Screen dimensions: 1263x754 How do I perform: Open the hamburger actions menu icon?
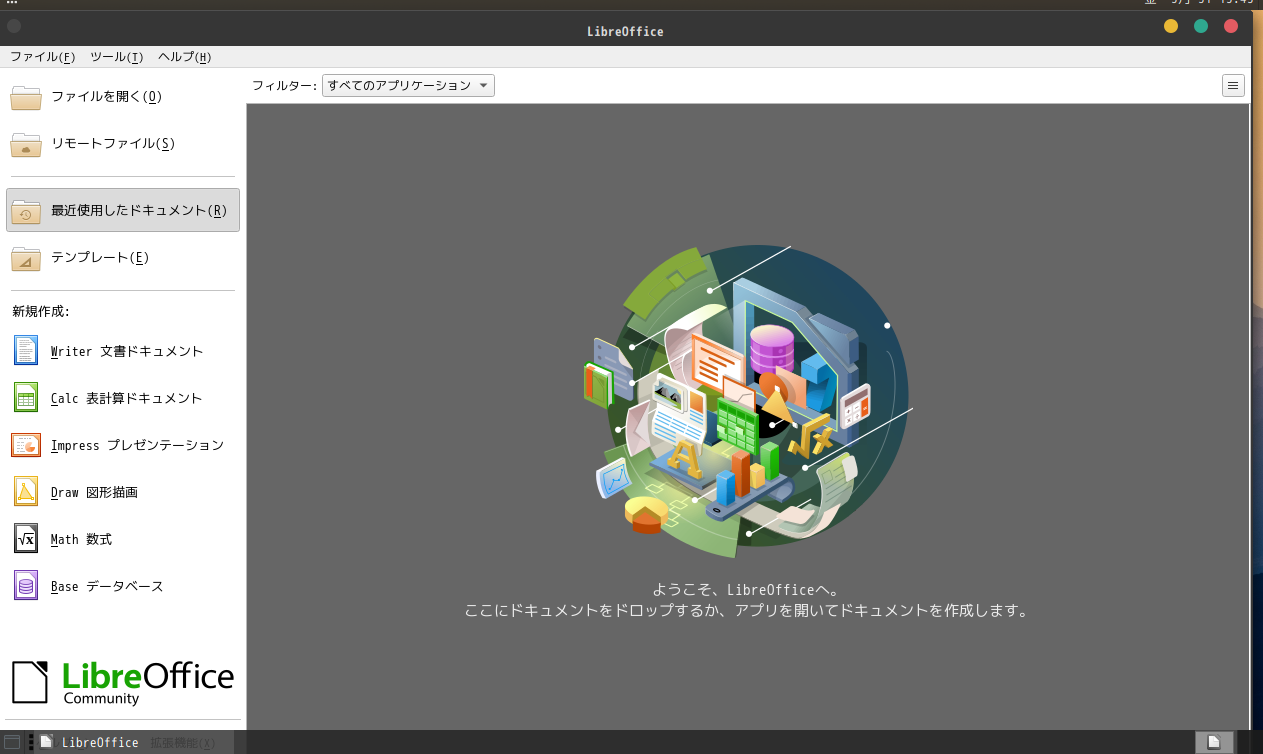click(1233, 86)
